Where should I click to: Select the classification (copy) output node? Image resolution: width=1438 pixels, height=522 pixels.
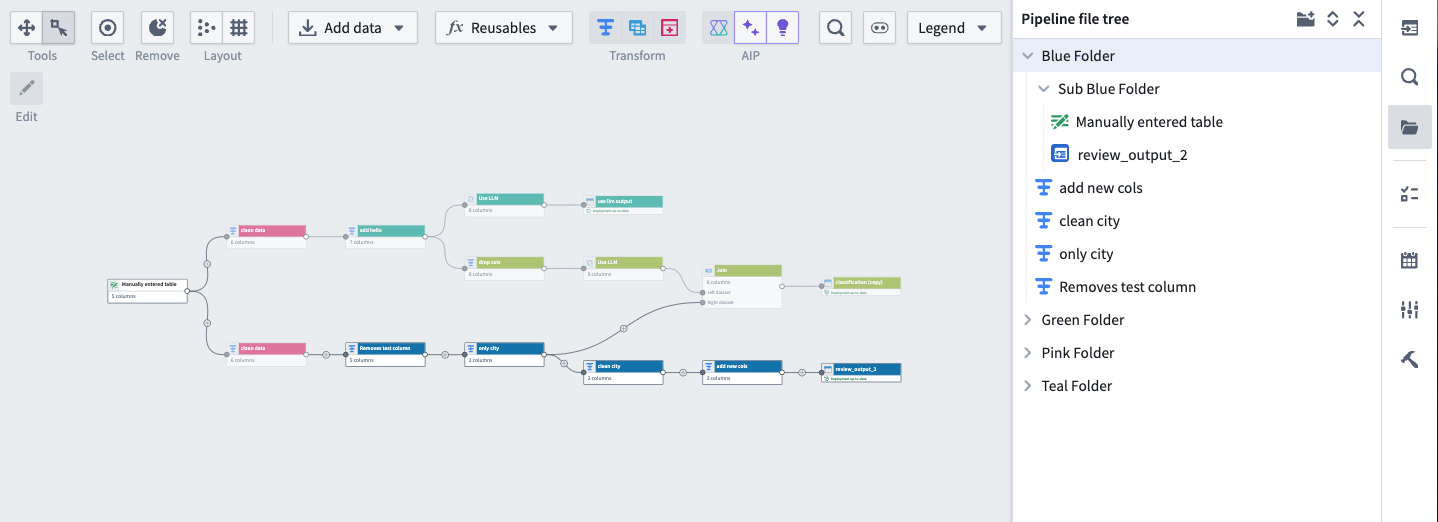click(861, 286)
